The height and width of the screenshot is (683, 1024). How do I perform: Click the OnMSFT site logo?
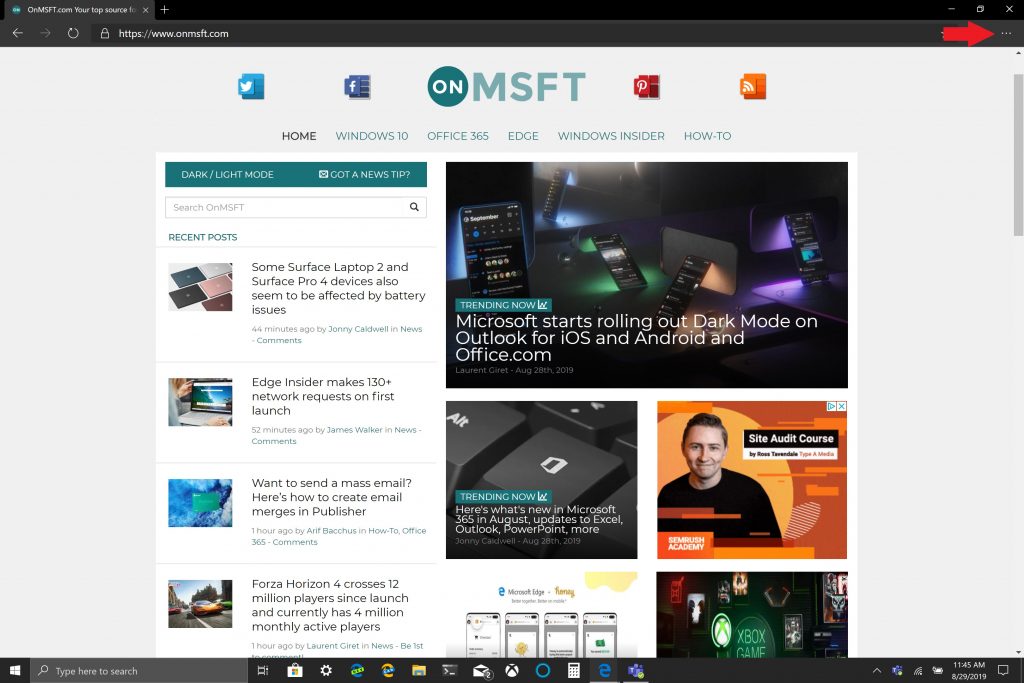(x=507, y=86)
